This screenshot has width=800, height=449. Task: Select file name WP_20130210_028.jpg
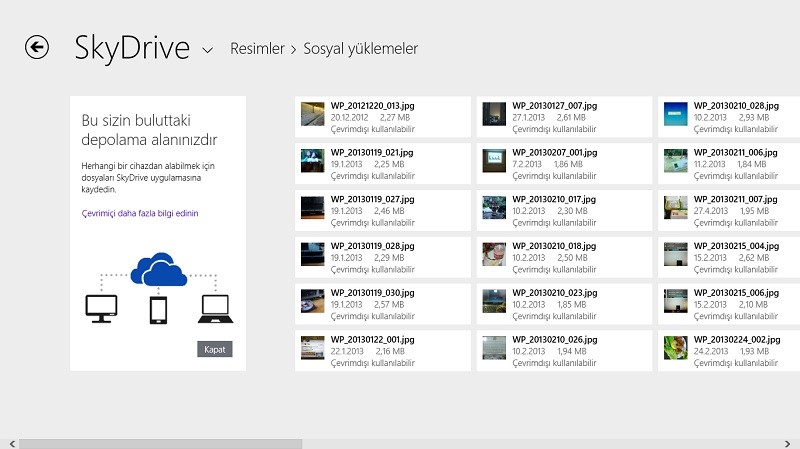coord(736,106)
